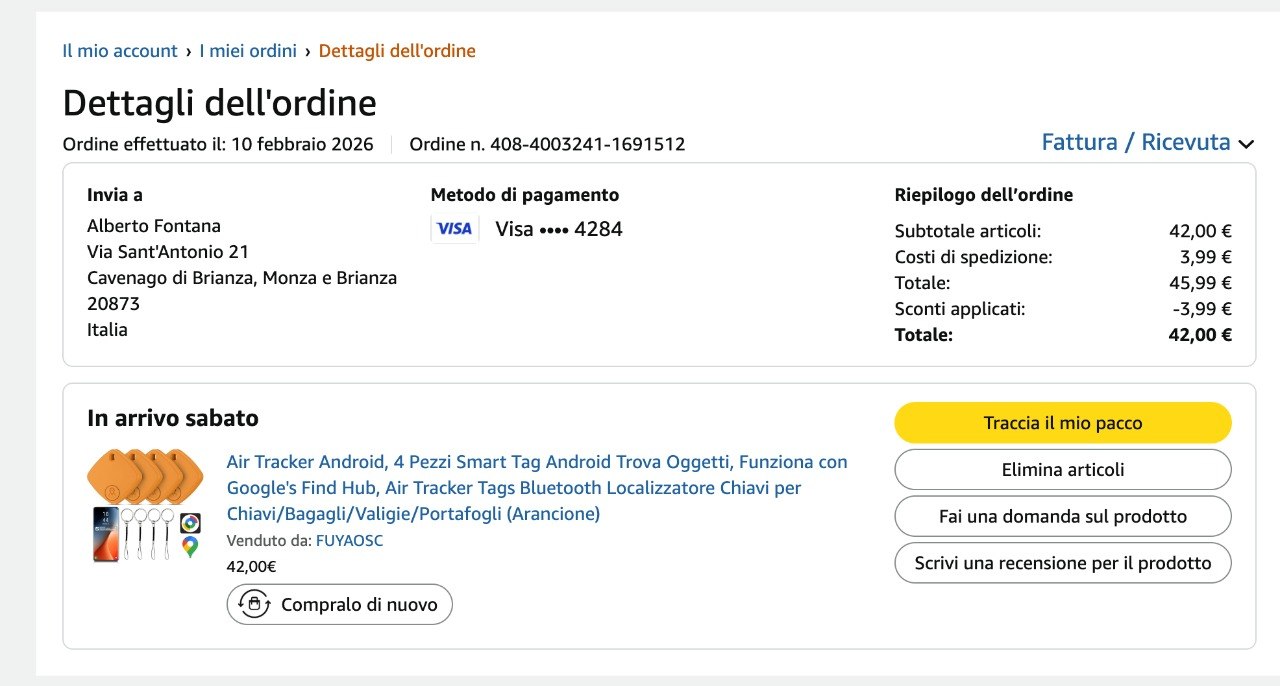Screen dimensions: 1280x686
Task: Open Scrivi una recensione per il prodotto
Action: (x=1062, y=563)
